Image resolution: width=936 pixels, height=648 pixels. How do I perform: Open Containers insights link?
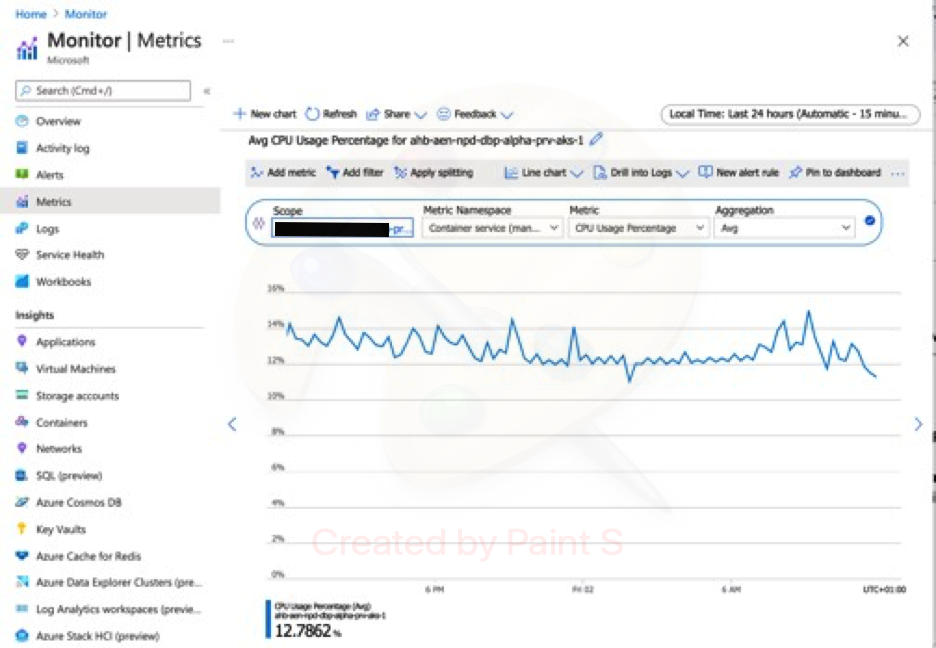click(x=61, y=422)
